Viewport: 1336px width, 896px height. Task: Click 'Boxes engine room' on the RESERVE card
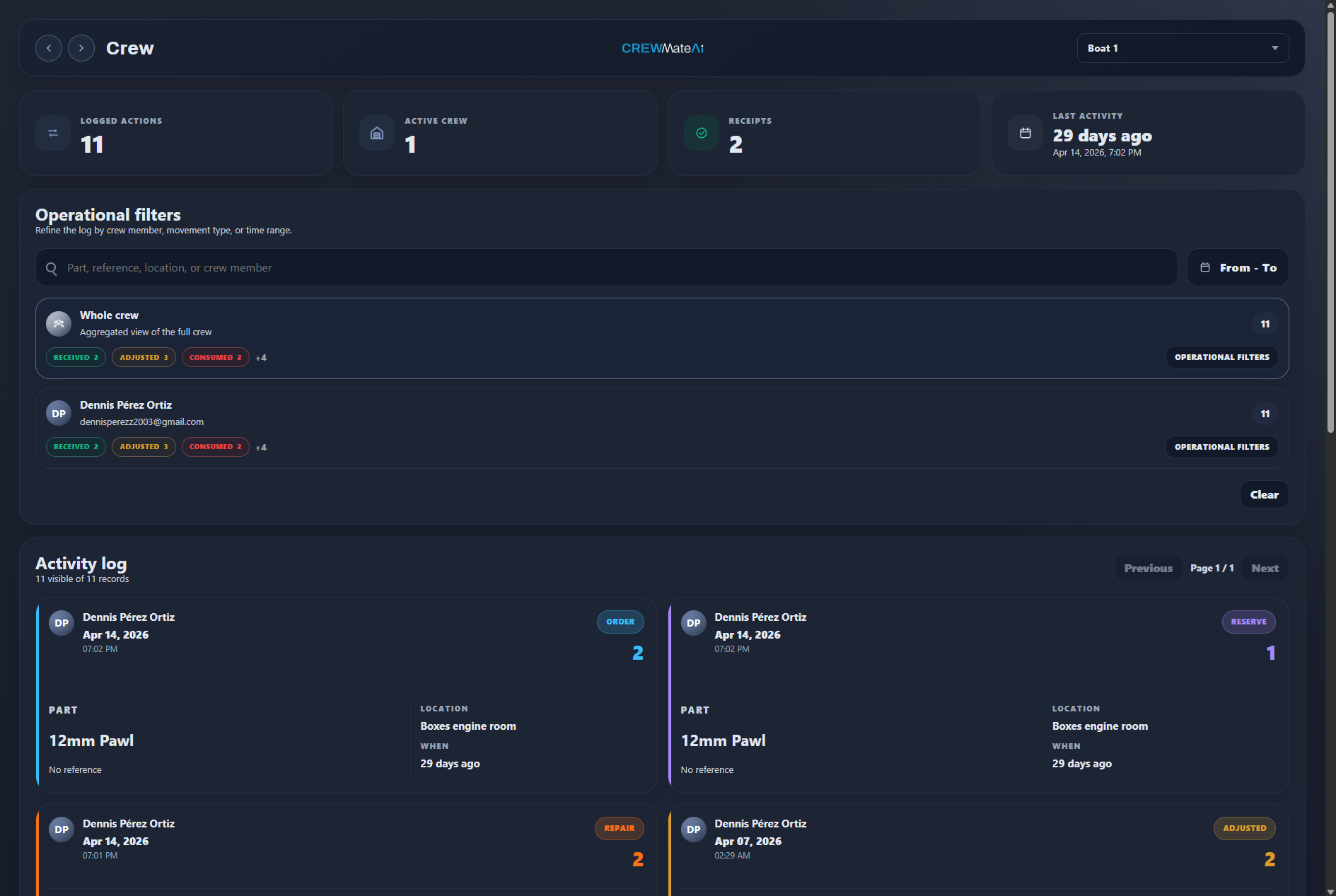[1100, 726]
